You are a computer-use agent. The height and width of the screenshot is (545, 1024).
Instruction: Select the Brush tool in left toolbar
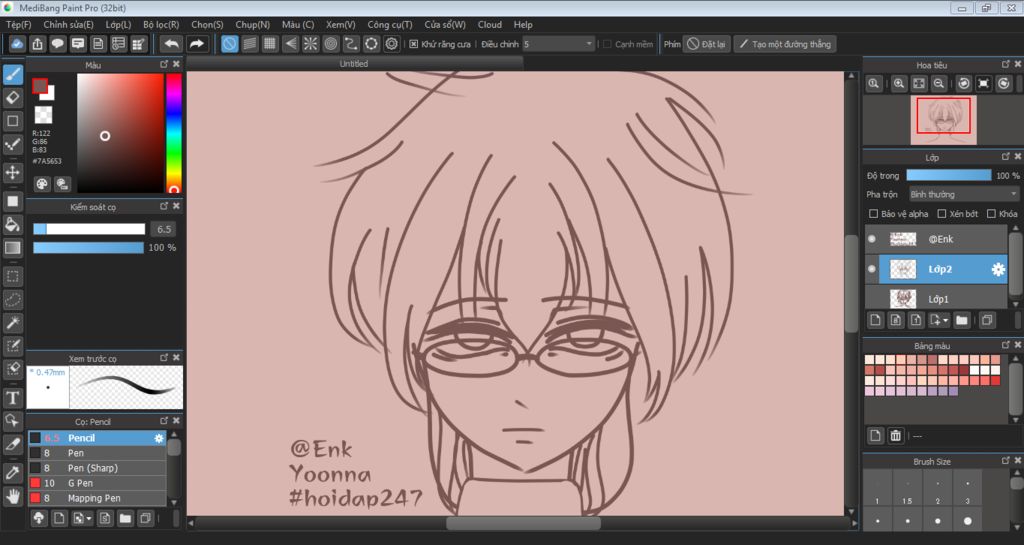(x=12, y=74)
